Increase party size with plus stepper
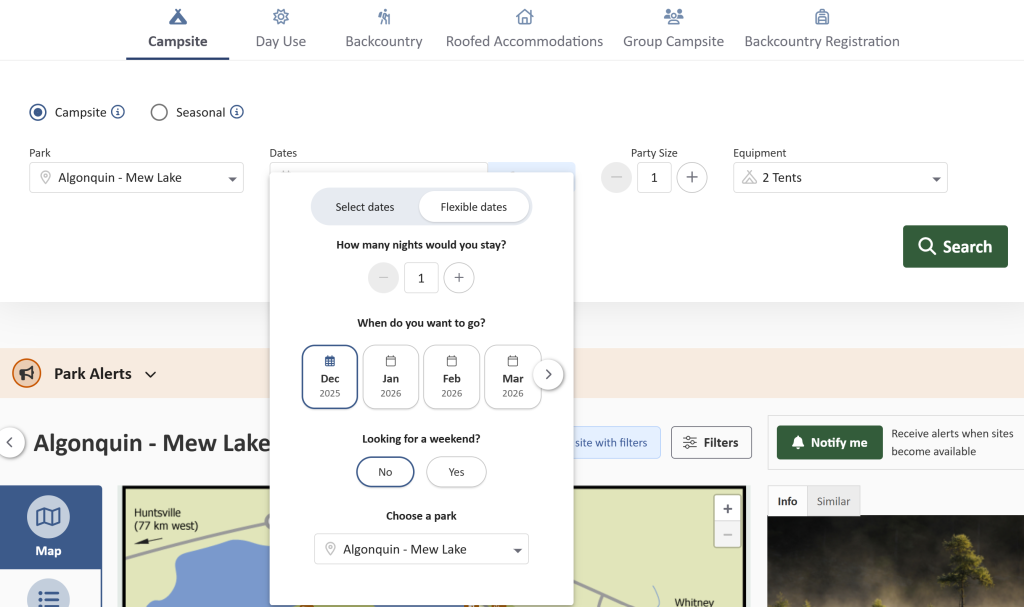This screenshot has width=1024, height=607. (x=691, y=177)
